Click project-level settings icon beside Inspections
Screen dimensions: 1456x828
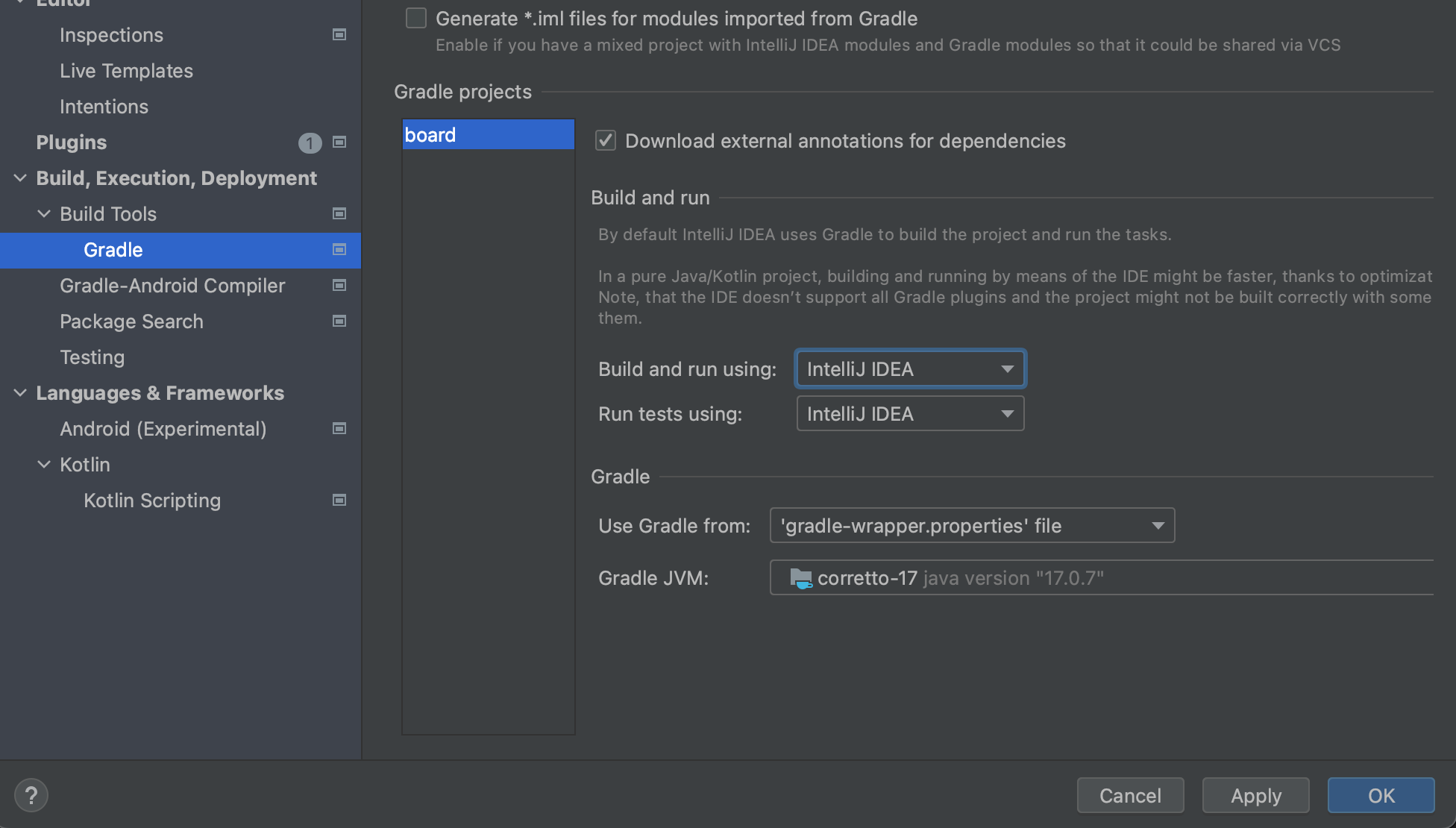pos(339,35)
